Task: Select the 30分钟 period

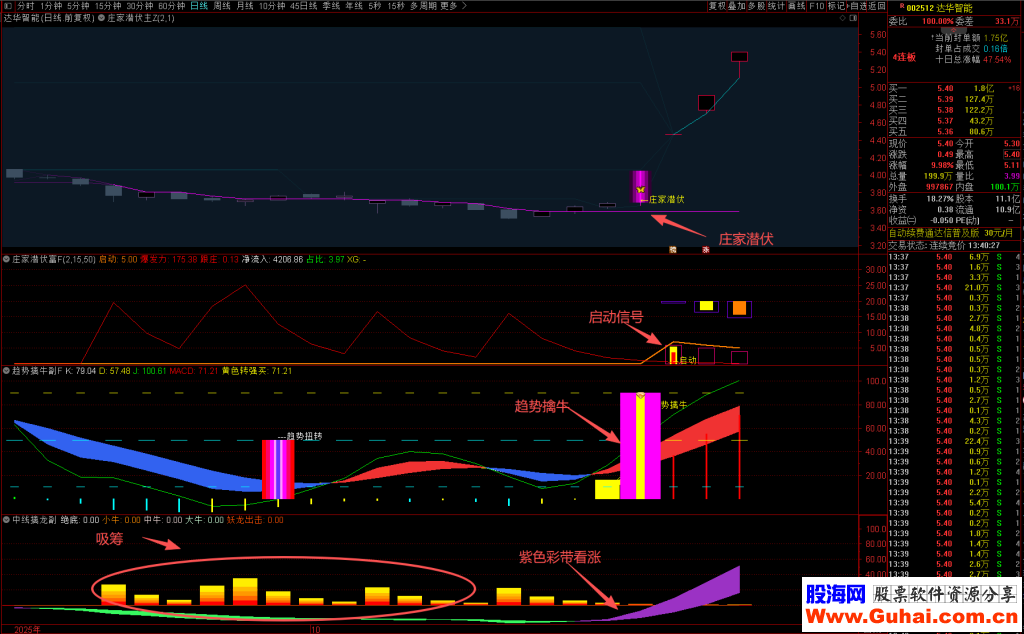Action: (x=139, y=6)
